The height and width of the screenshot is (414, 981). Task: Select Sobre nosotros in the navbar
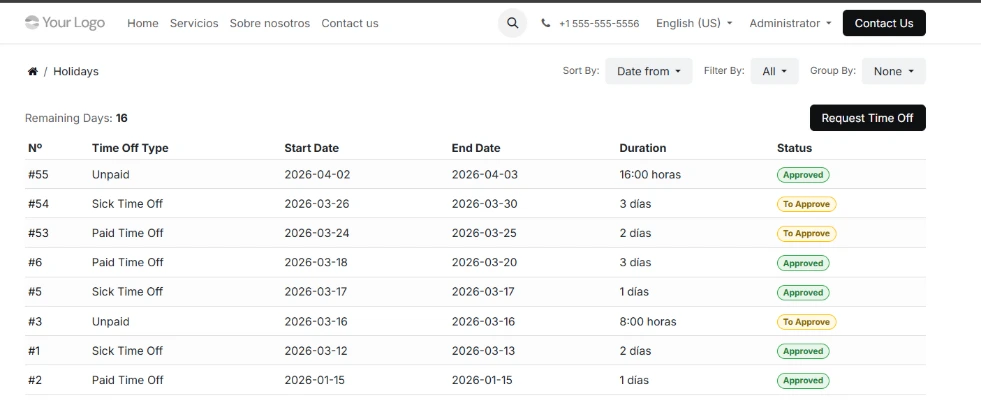(x=270, y=23)
